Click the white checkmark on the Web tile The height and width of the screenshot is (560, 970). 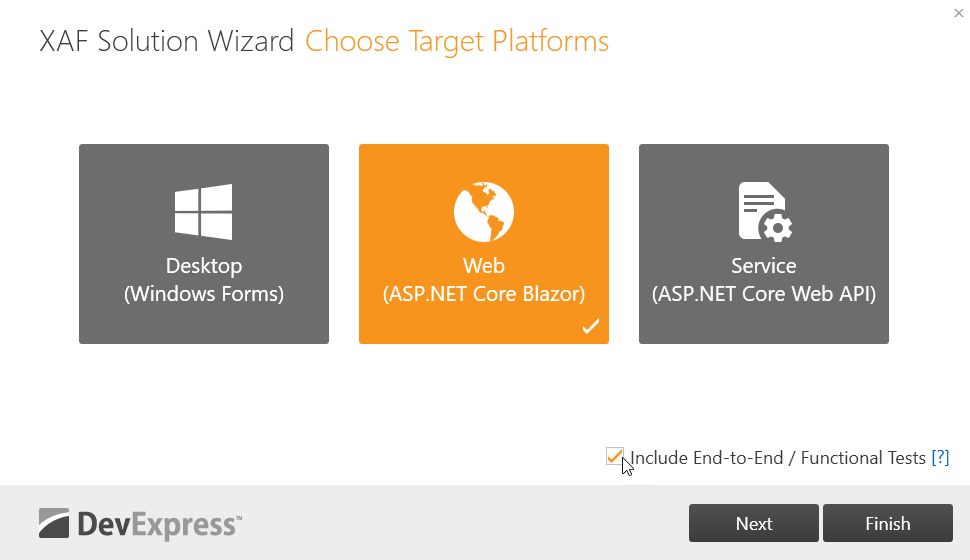[591, 326]
